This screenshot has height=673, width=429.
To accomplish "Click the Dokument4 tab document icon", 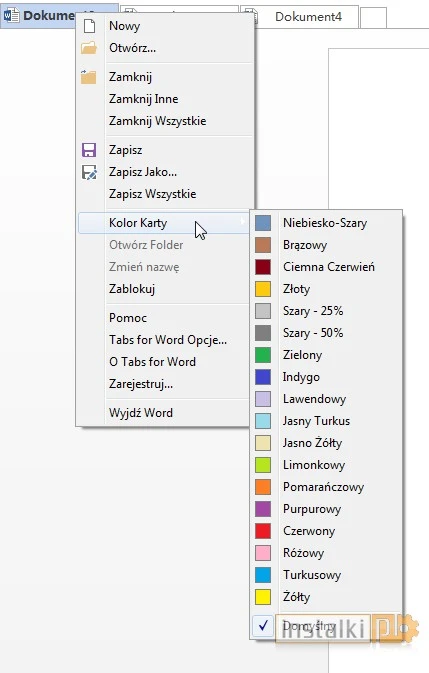I will [251, 17].
